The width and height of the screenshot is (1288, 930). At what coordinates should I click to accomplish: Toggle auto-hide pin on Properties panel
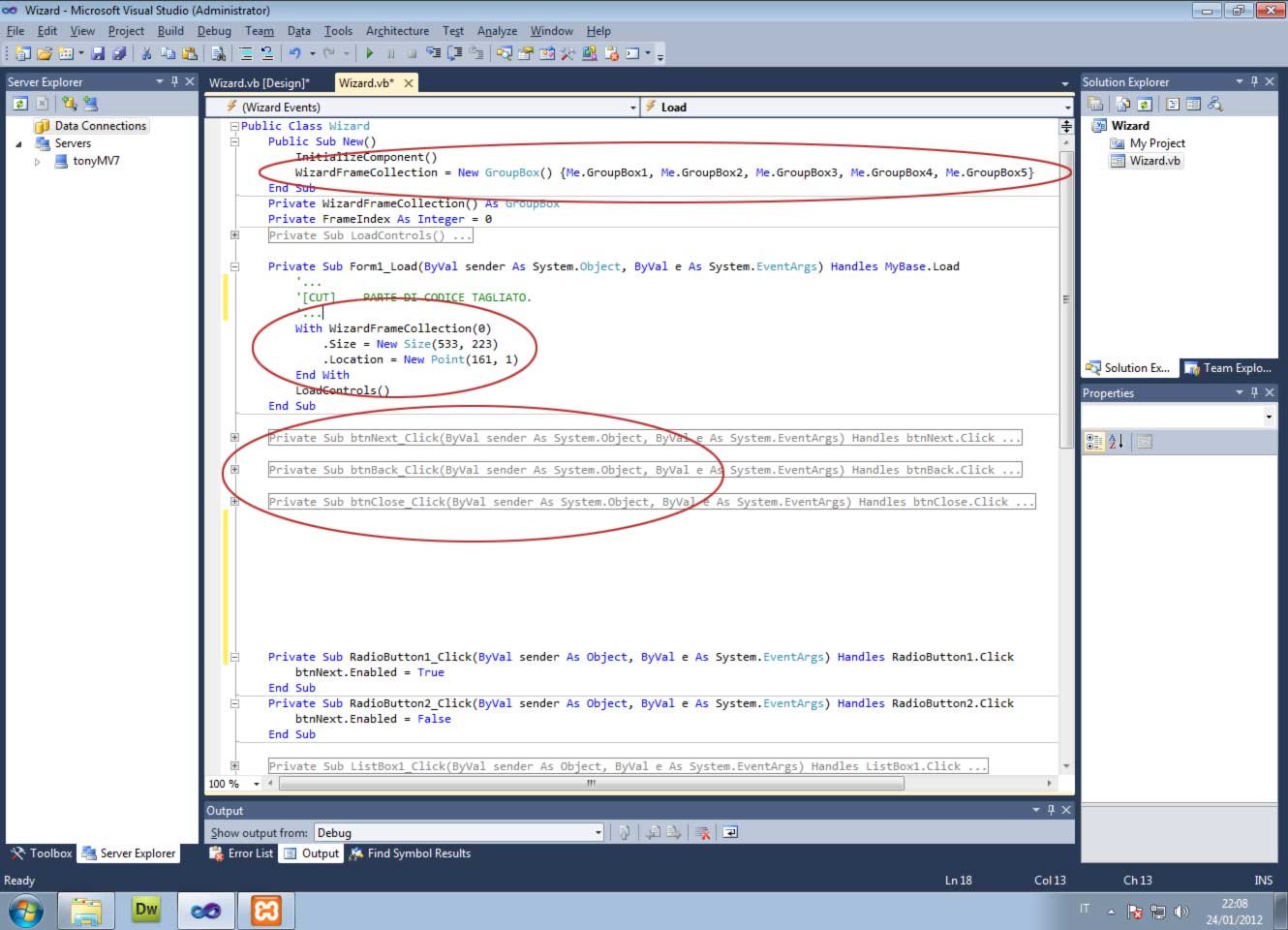pos(1254,392)
